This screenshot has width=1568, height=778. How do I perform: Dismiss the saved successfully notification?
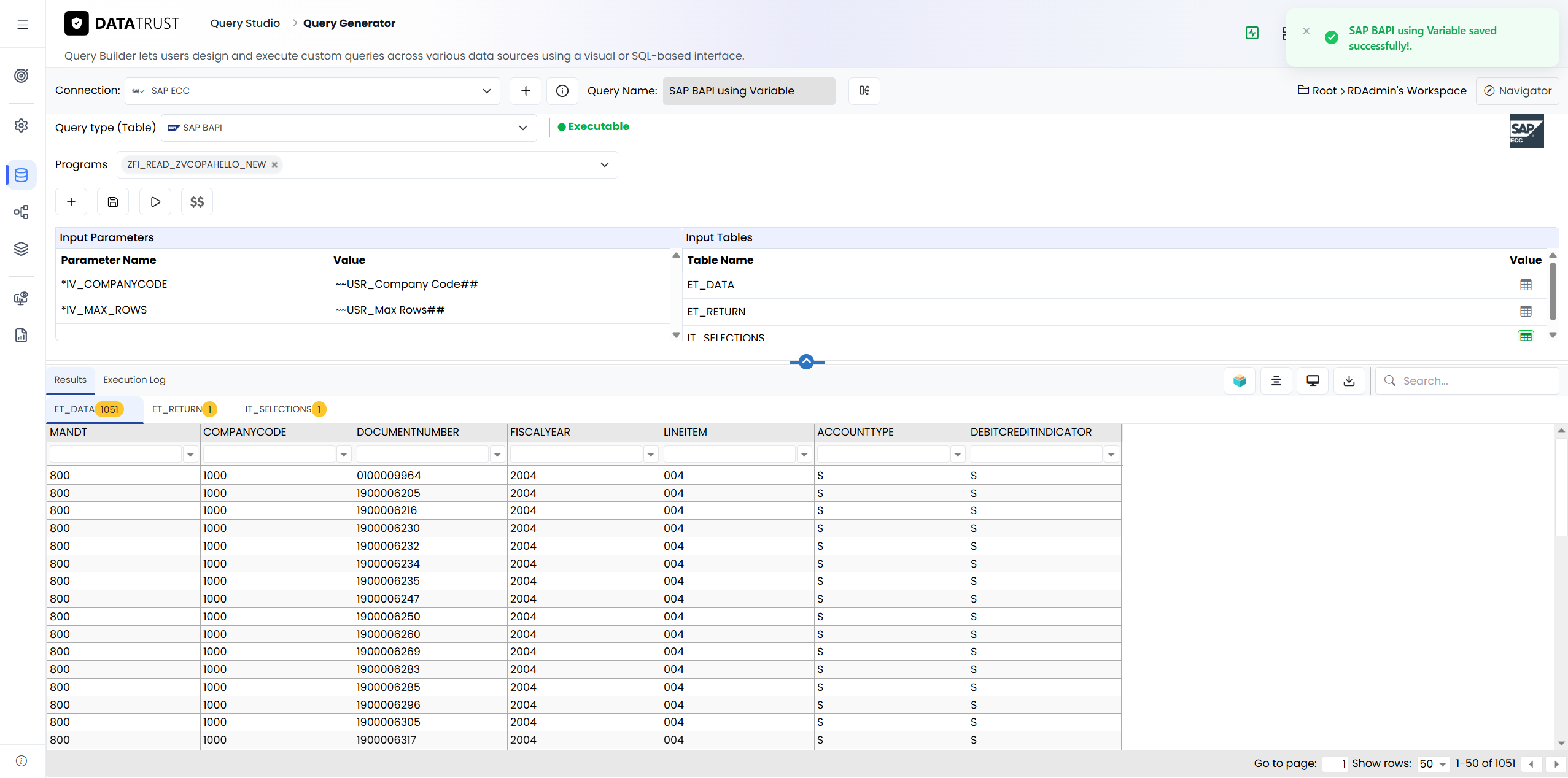point(1306,31)
